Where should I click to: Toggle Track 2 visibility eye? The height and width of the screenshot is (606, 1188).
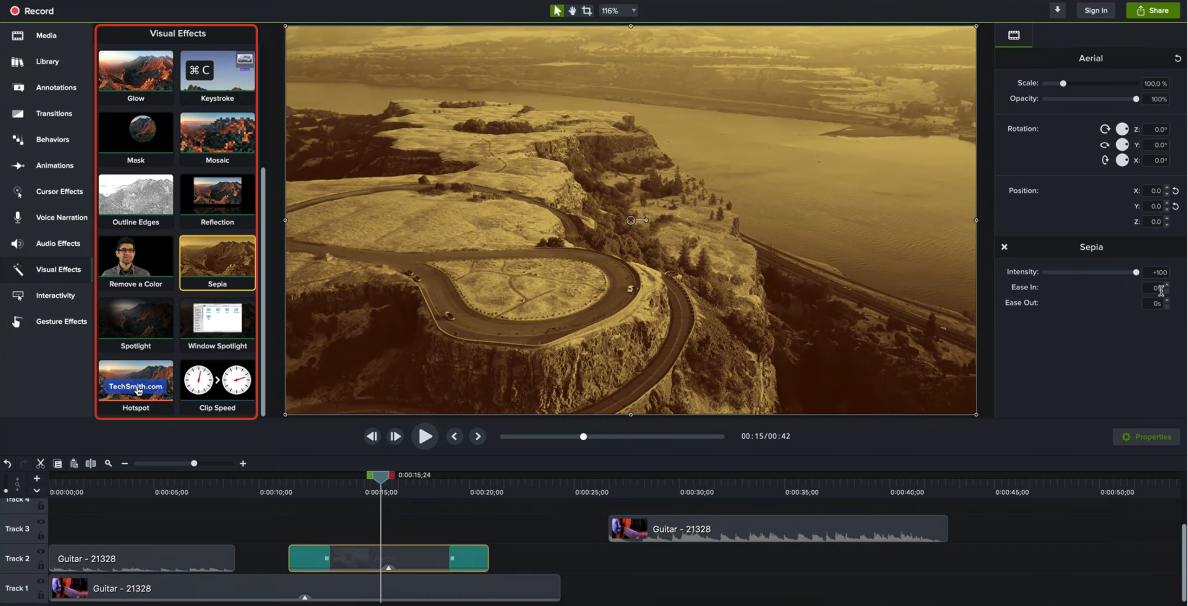coord(41,551)
